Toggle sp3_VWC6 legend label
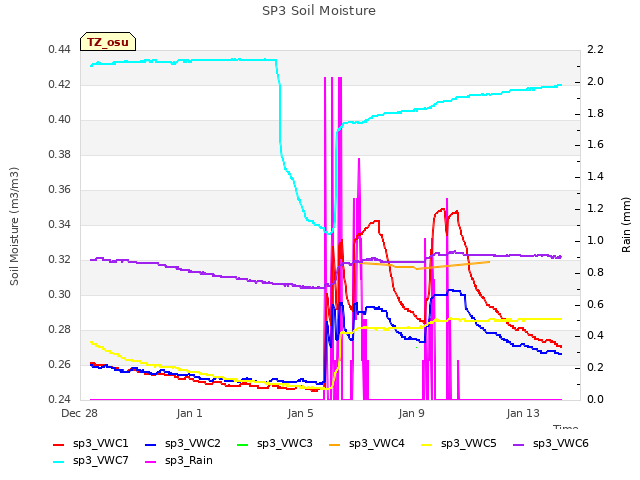The image size is (640, 480). pos(561,444)
